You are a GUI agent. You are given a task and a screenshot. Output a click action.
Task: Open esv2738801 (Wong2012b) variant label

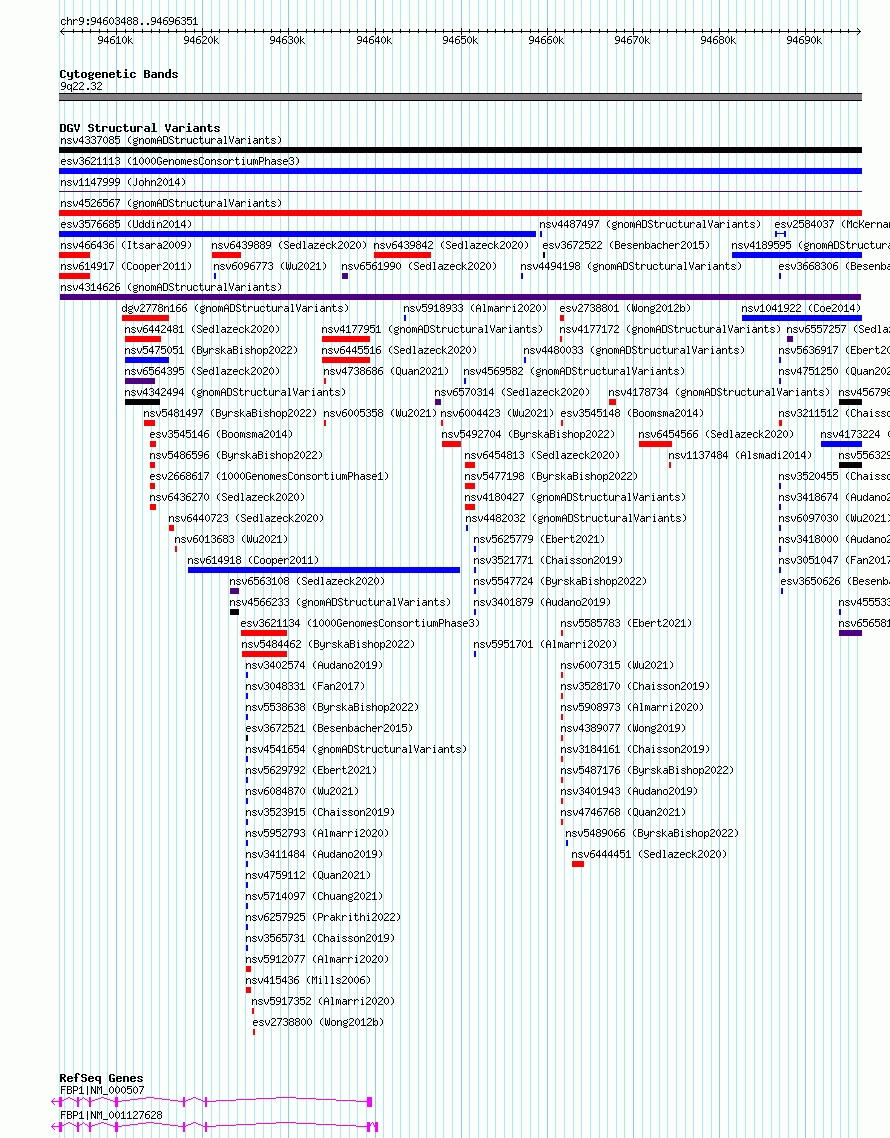pyautogui.click(x=624, y=308)
